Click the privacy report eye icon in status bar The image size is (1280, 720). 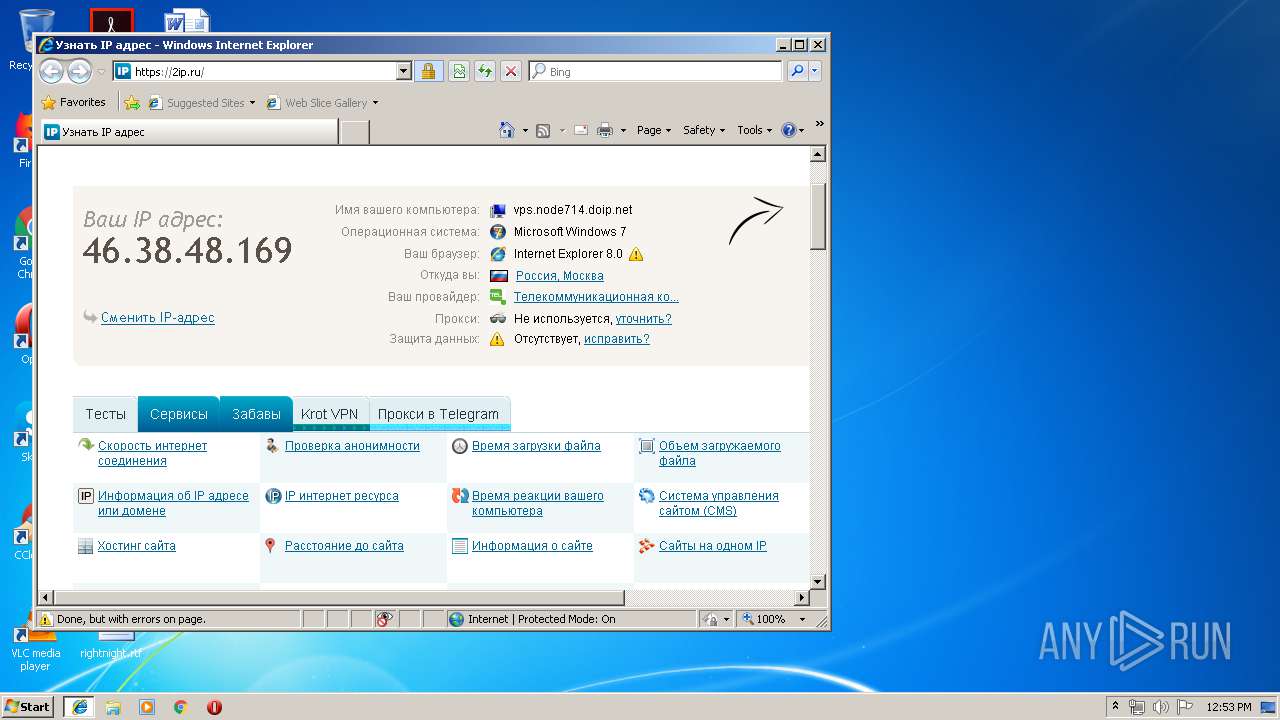click(385, 619)
